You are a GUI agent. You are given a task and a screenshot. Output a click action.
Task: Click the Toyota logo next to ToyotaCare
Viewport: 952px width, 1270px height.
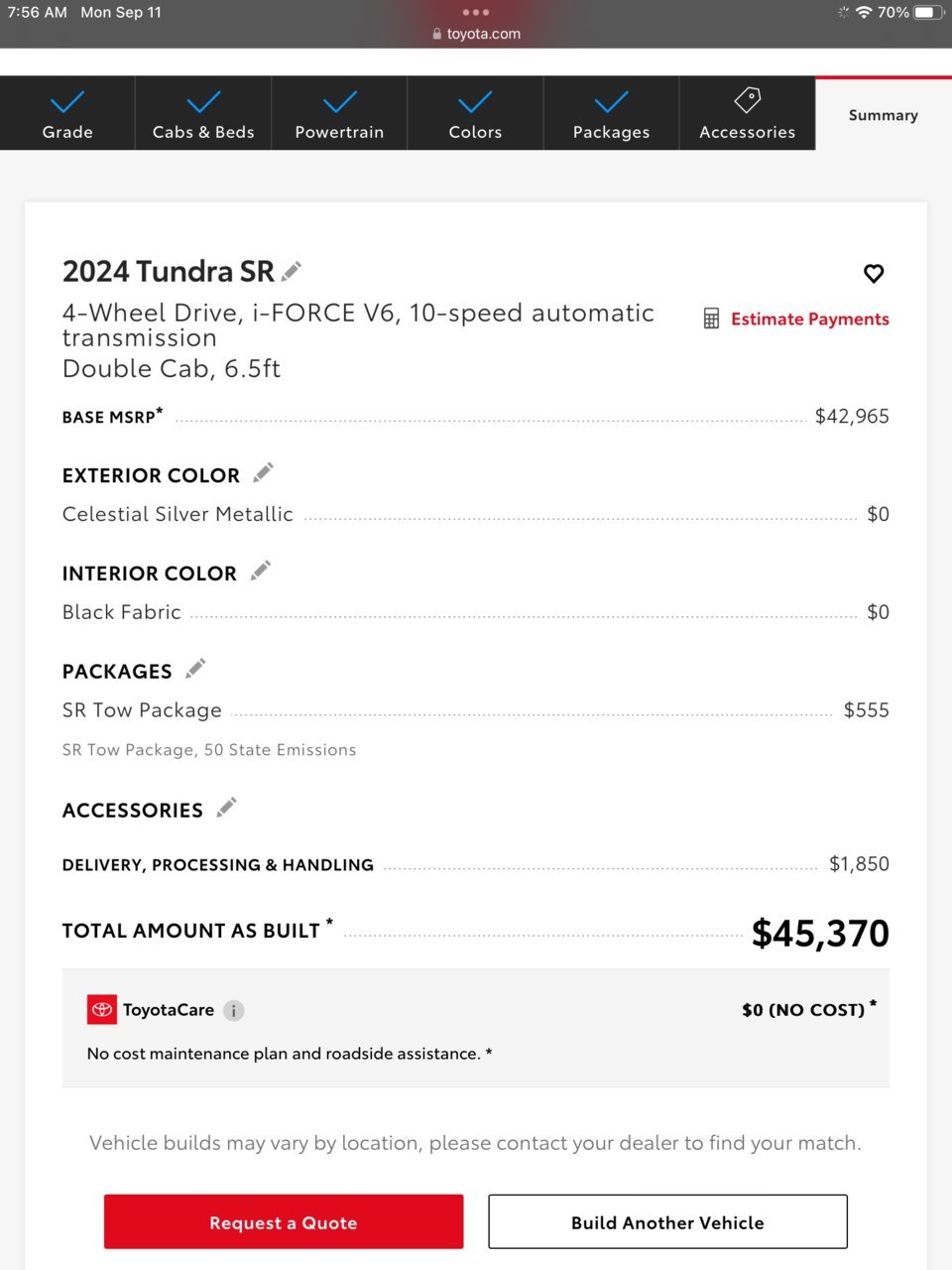coord(102,1010)
